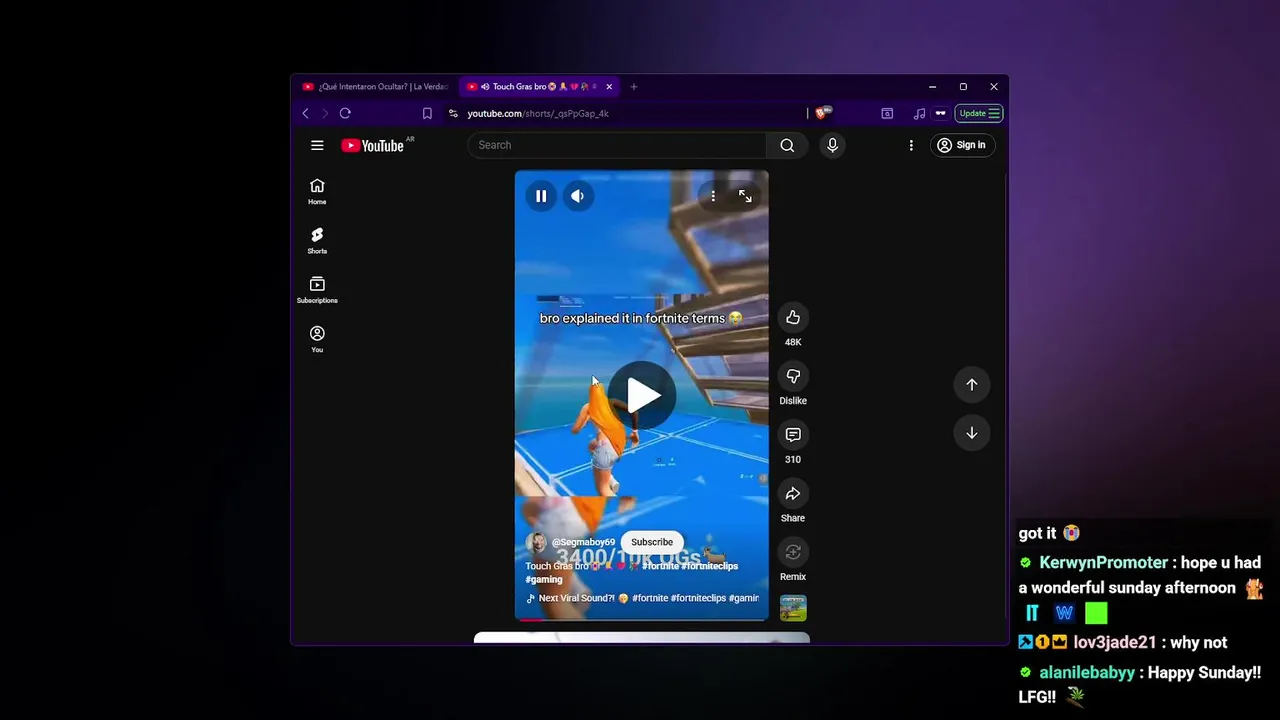Click the Sign in button
Viewport: 1280px width, 720px height.
pyautogui.click(x=961, y=145)
